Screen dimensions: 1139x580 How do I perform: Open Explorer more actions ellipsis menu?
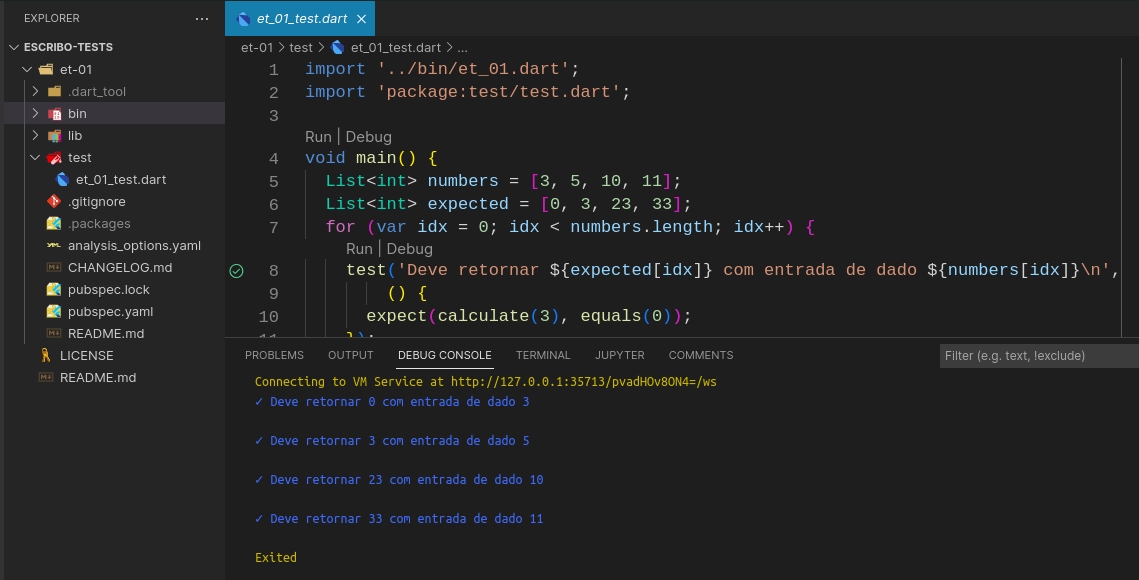tap(202, 19)
